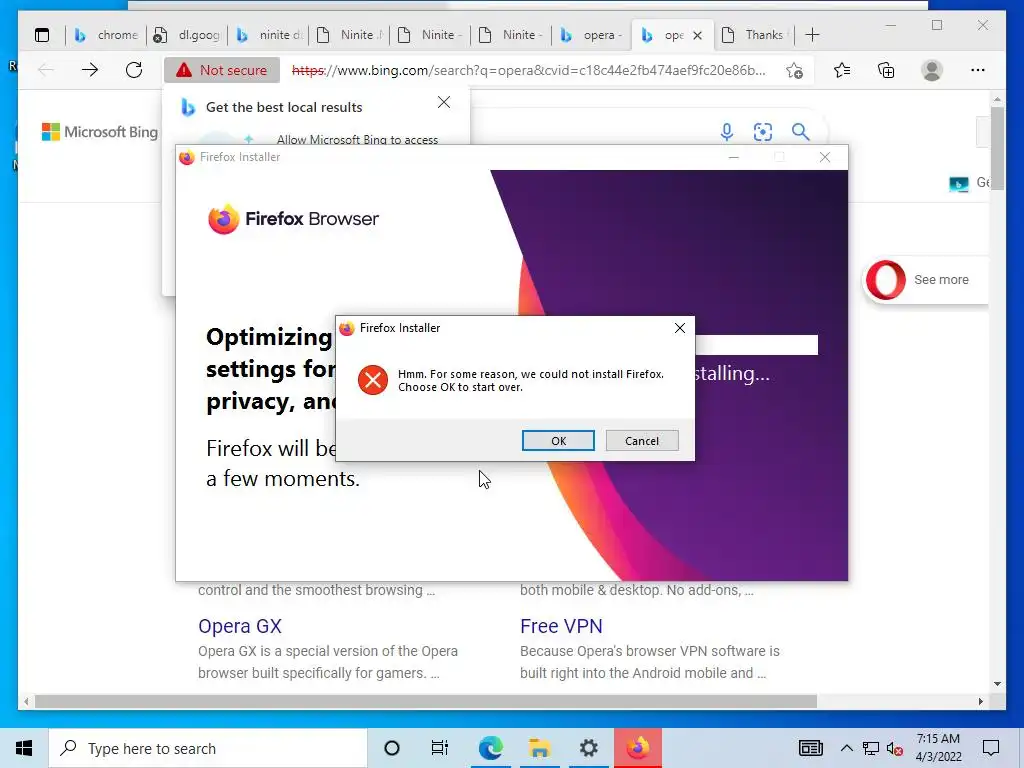This screenshot has width=1024, height=768.
Task: Open the Free VPN search result link
Action: [x=561, y=626]
